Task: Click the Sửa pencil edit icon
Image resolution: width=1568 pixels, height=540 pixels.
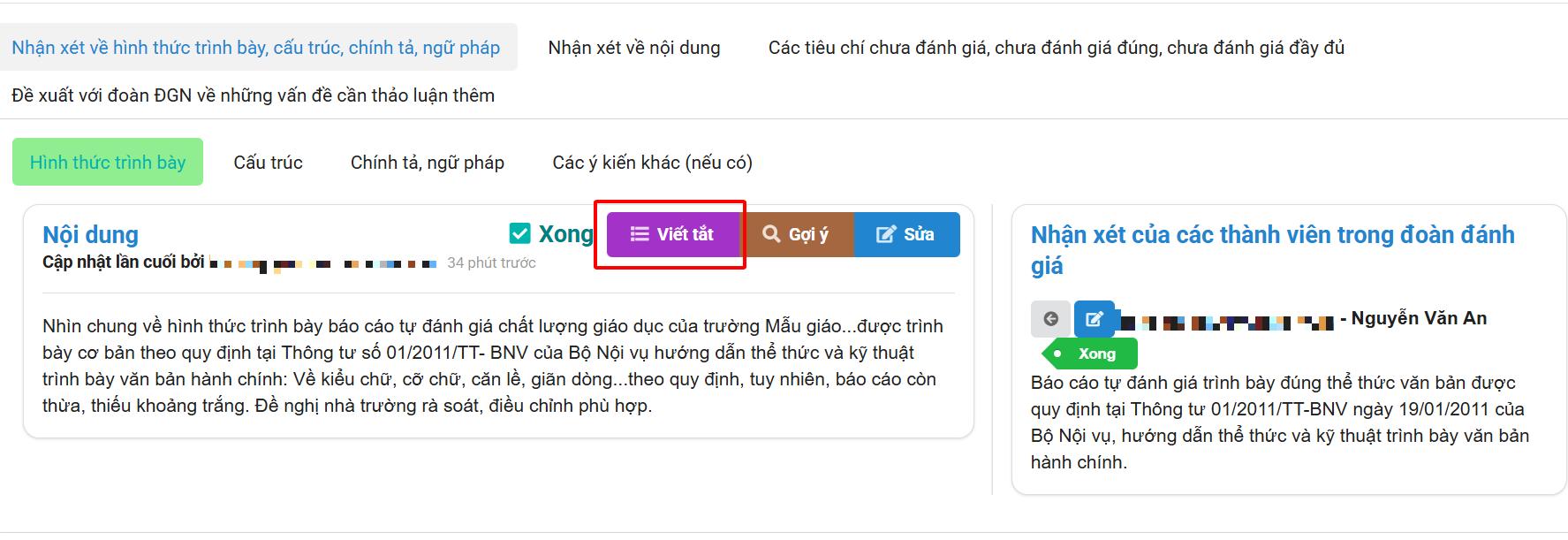Action: coord(885,234)
